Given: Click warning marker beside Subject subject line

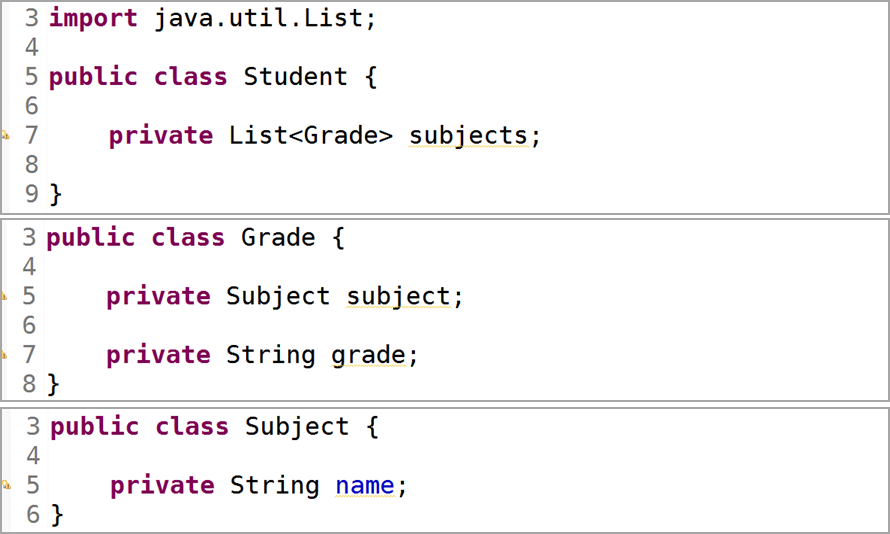Looking at the screenshot, I should pos(4,296).
